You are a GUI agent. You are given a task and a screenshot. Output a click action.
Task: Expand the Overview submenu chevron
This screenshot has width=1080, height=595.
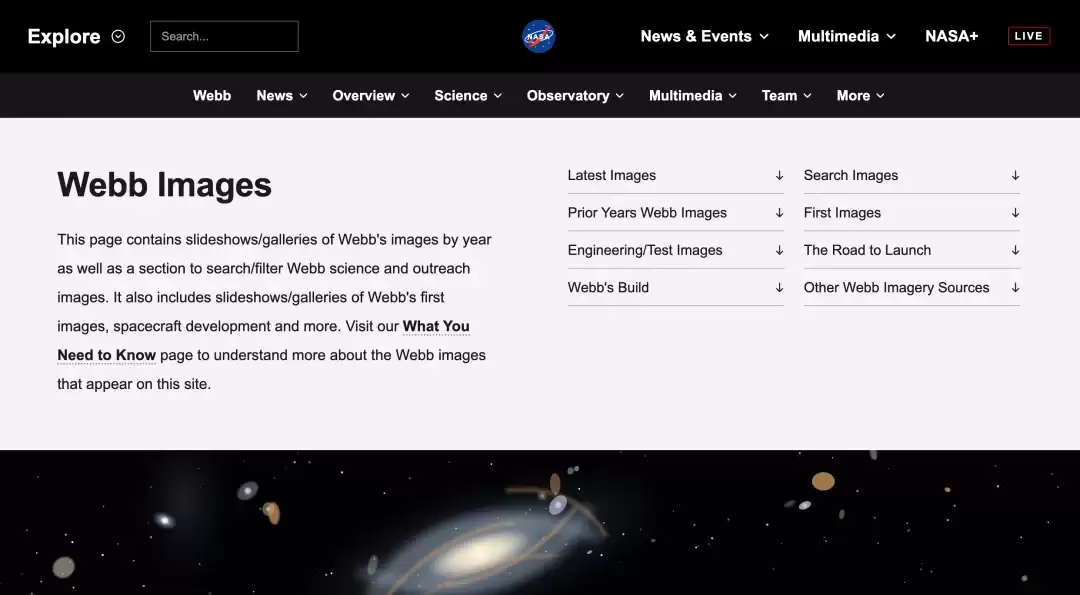[x=405, y=96]
